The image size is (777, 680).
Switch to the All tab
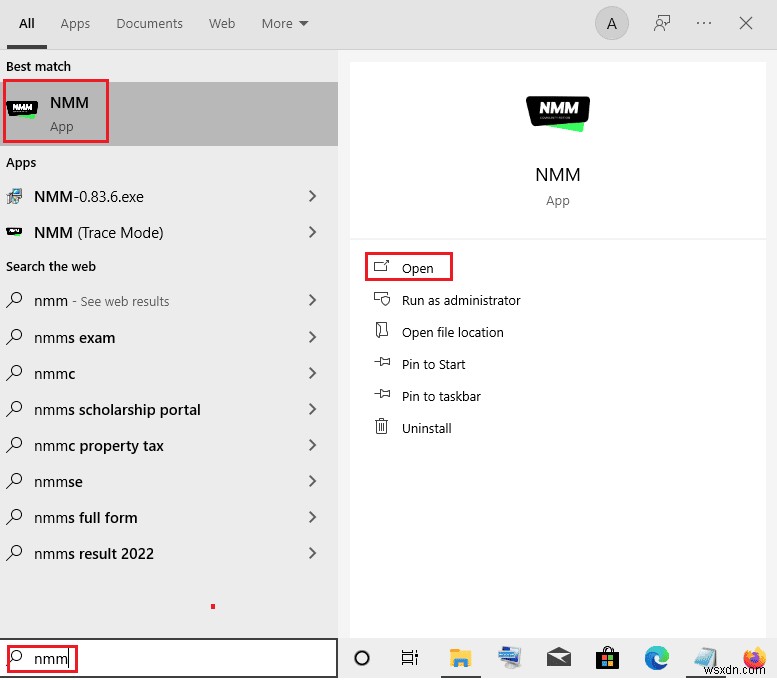point(27,23)
